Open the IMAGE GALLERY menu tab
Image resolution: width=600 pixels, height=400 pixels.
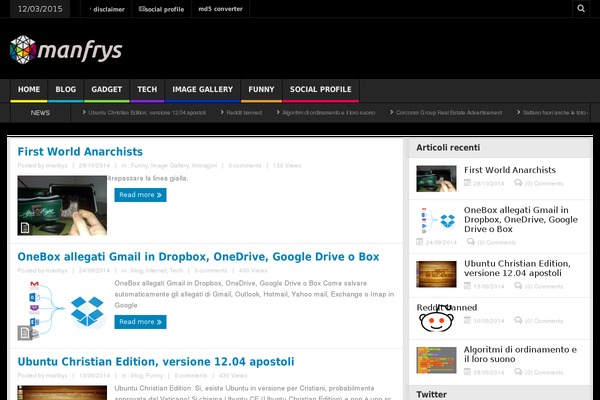(202, 90)
